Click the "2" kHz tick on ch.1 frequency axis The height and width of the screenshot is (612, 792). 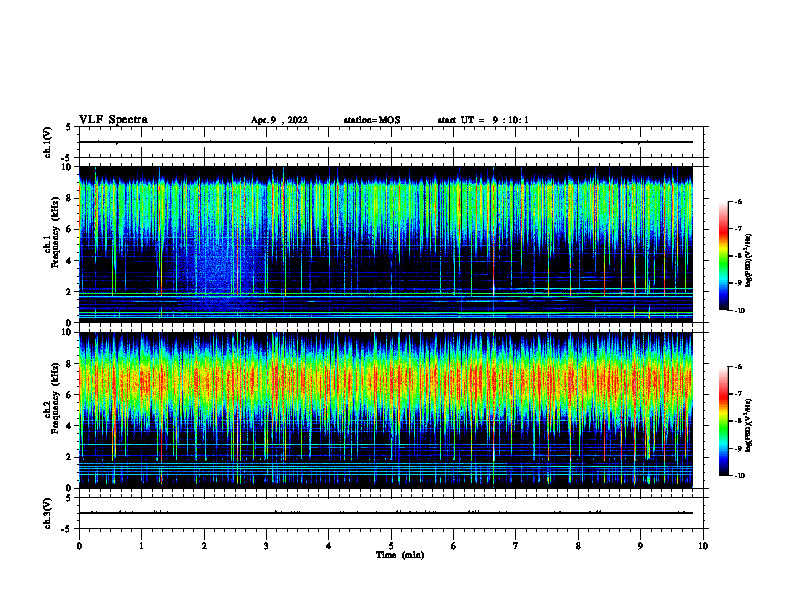(70, 292)
